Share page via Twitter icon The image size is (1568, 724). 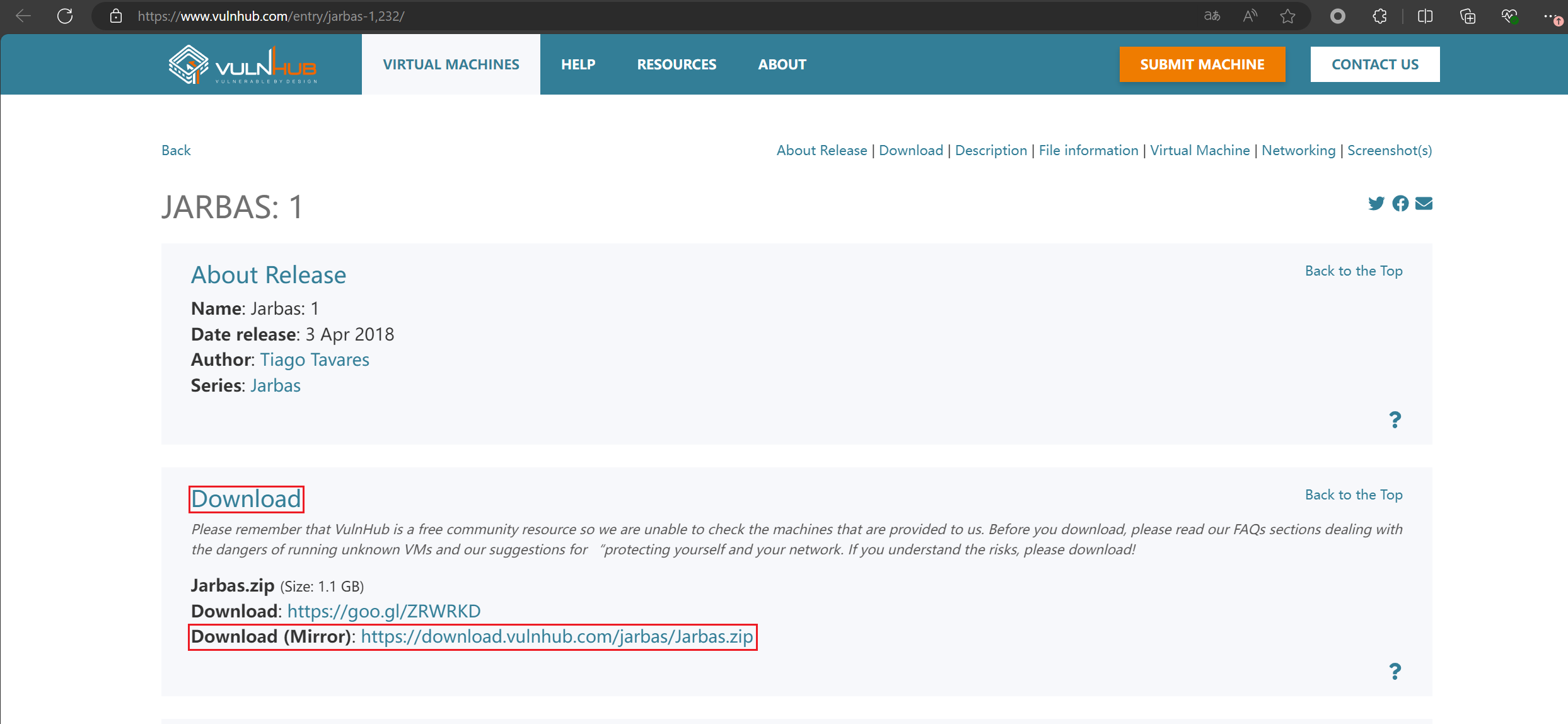pos(1376,203)
